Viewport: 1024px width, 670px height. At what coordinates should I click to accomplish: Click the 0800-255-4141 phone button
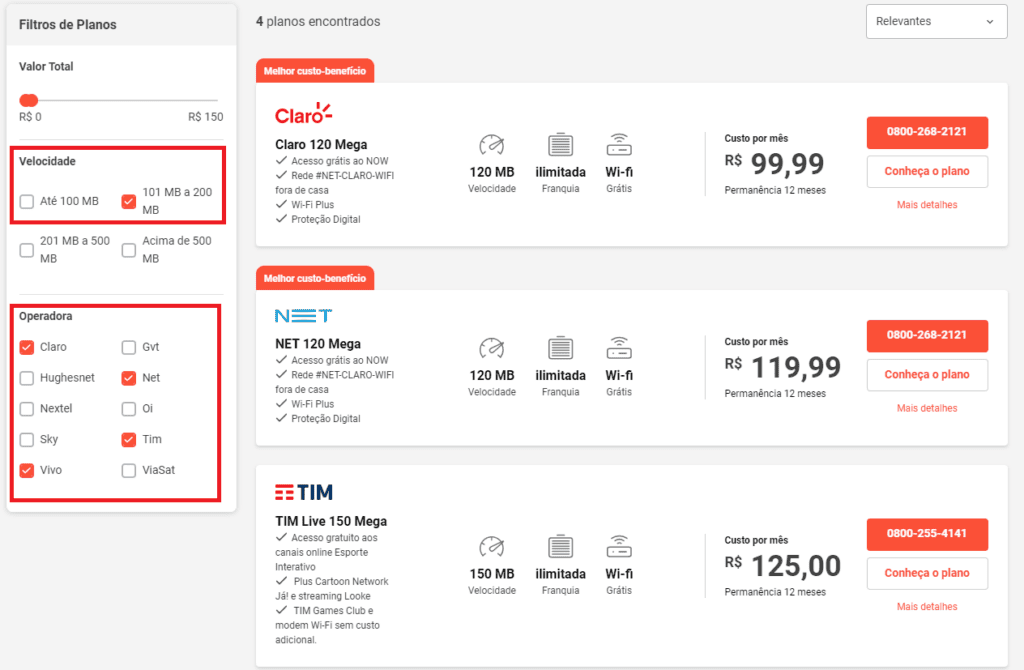coord(926,534)
